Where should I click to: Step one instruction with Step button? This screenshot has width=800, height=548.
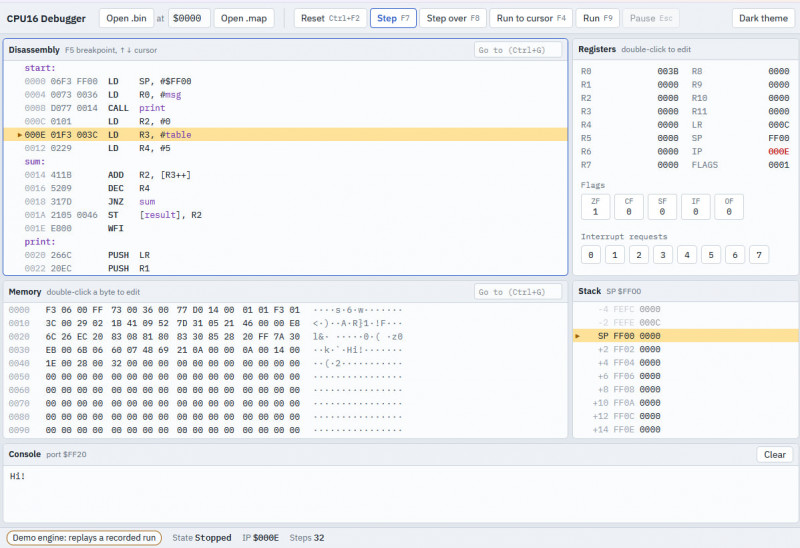pyautogui.click(x=393, y=18)
